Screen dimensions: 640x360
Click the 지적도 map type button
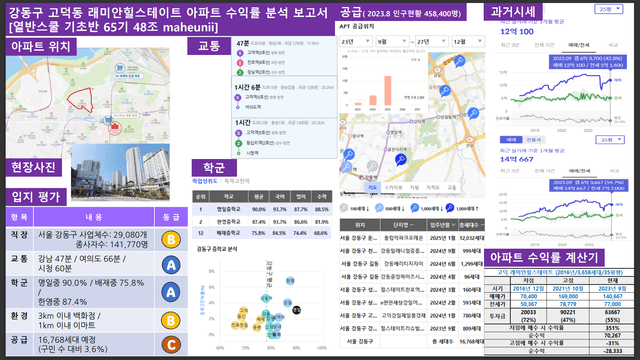pos(433,187)
